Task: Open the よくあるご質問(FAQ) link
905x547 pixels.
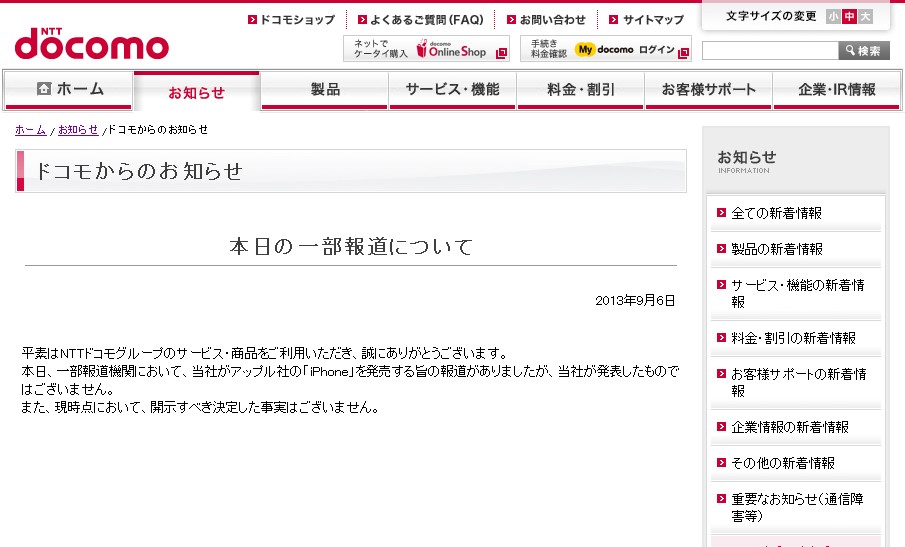Action: [x=427, y=20]
